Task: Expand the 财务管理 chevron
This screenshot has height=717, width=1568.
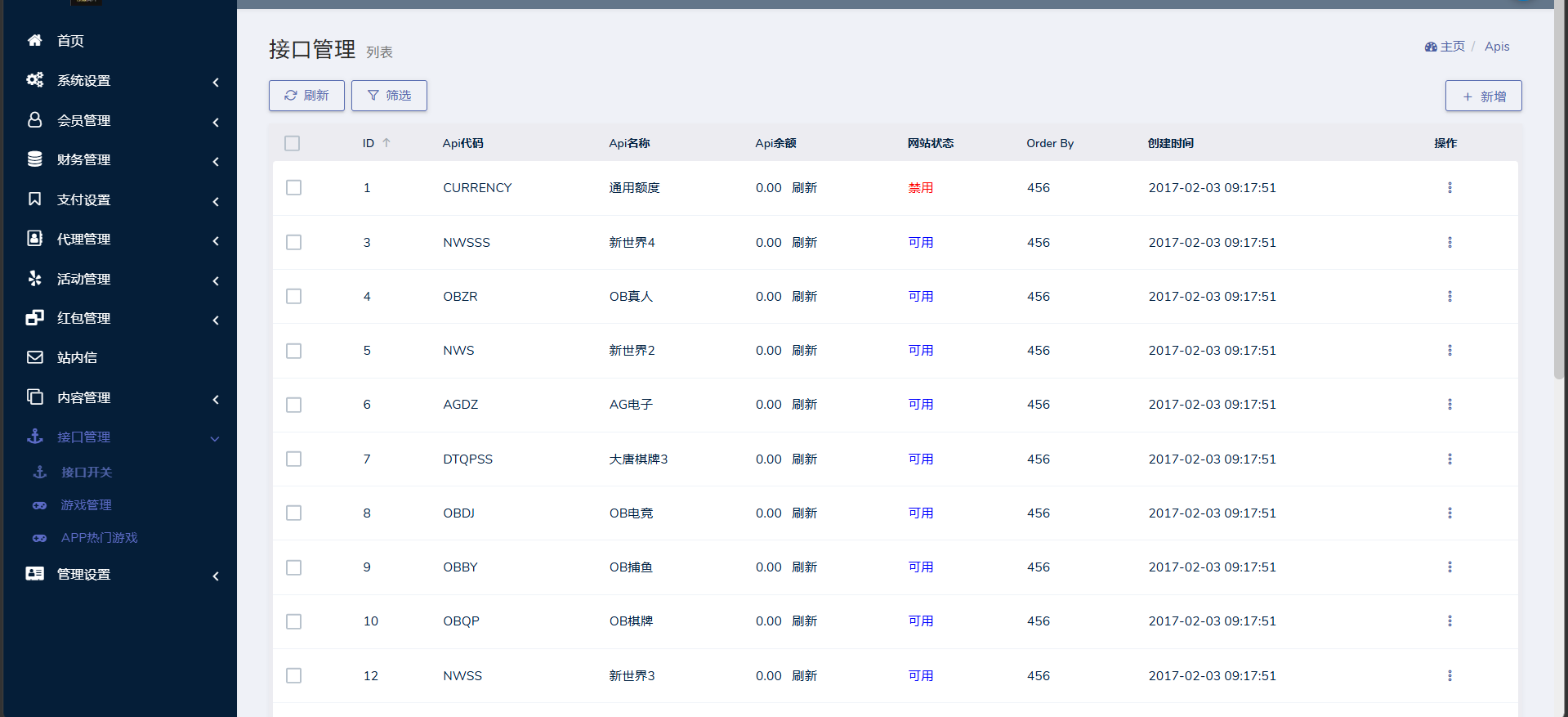Action: click(216, 161)
